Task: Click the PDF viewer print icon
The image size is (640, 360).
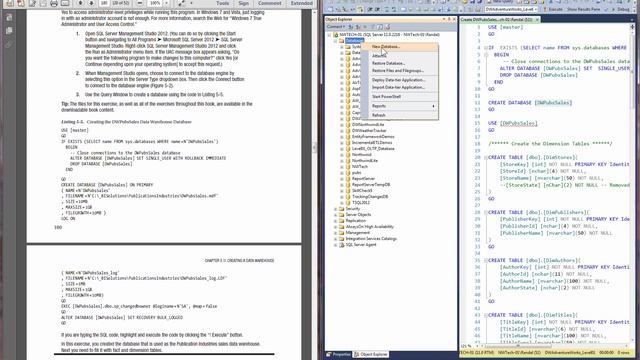Action: 53,3
